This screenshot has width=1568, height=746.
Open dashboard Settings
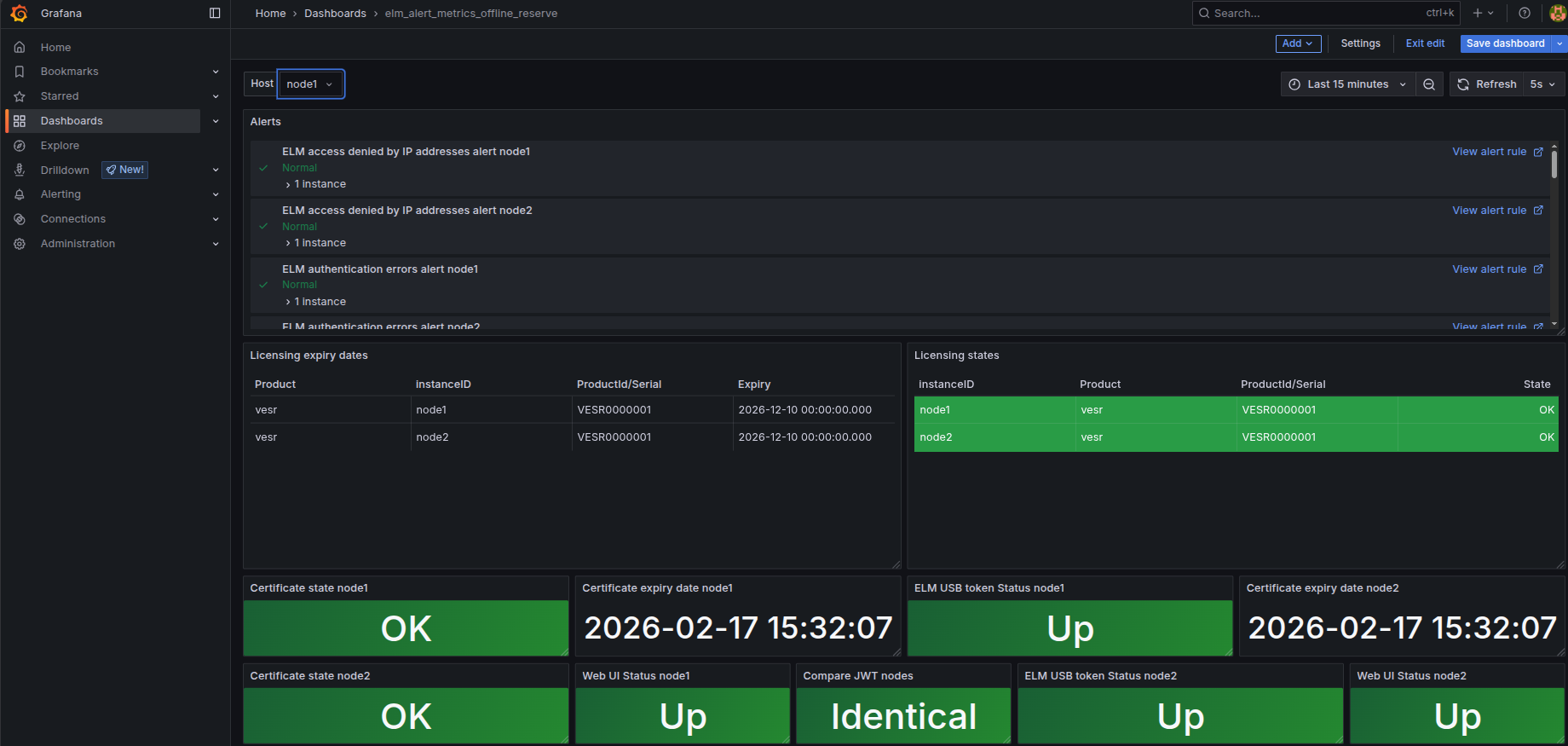(x=1360, y=43)
